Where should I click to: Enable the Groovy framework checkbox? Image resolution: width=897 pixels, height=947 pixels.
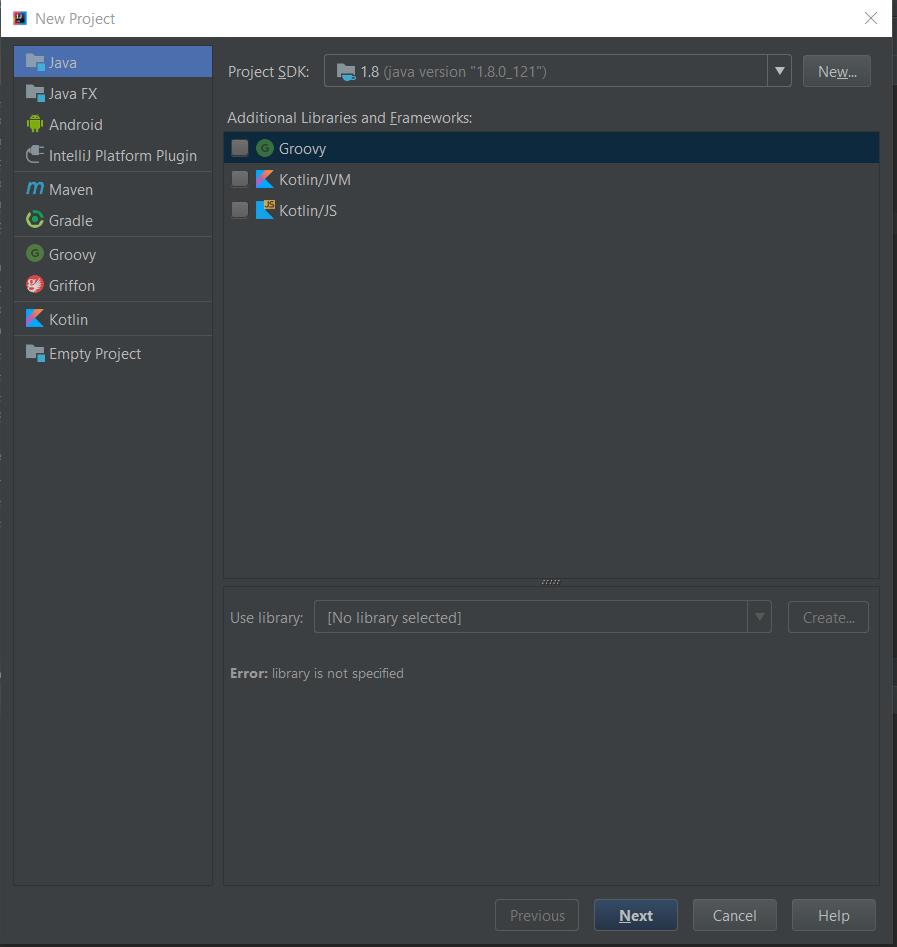pyautogui.click(x=240, y=148)
